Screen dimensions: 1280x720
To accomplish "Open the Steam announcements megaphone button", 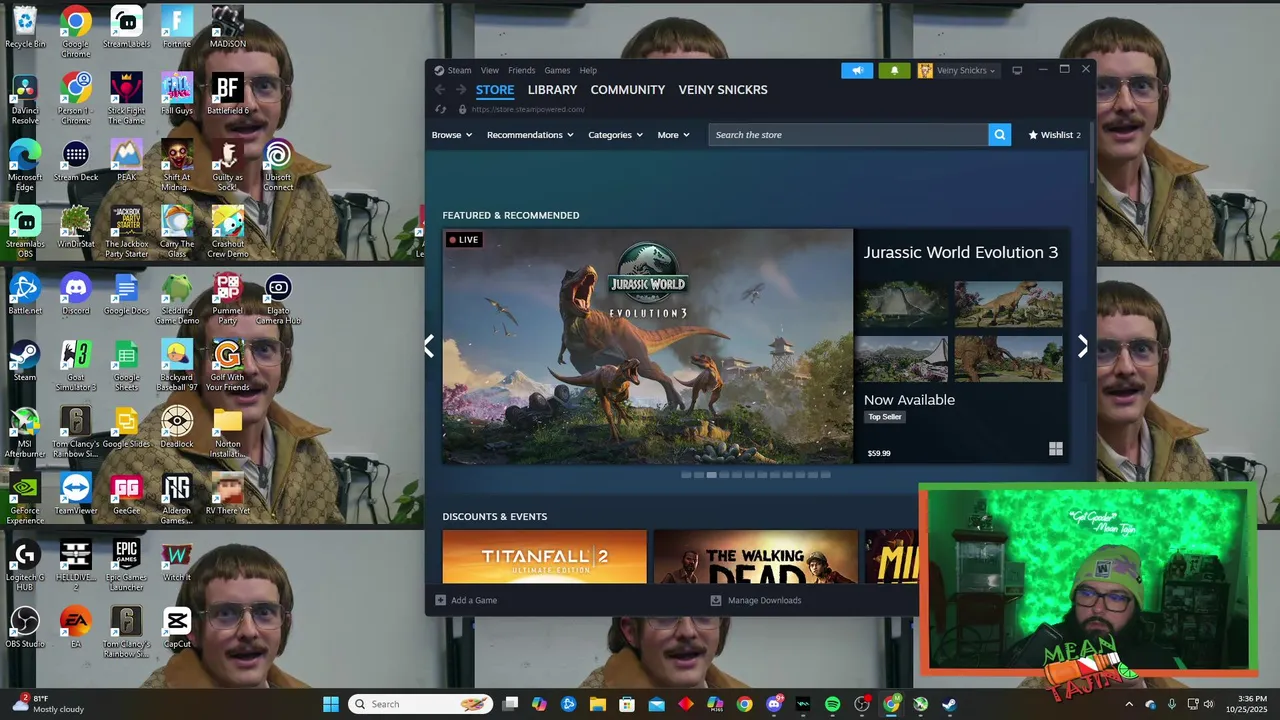I will (857, 70).
